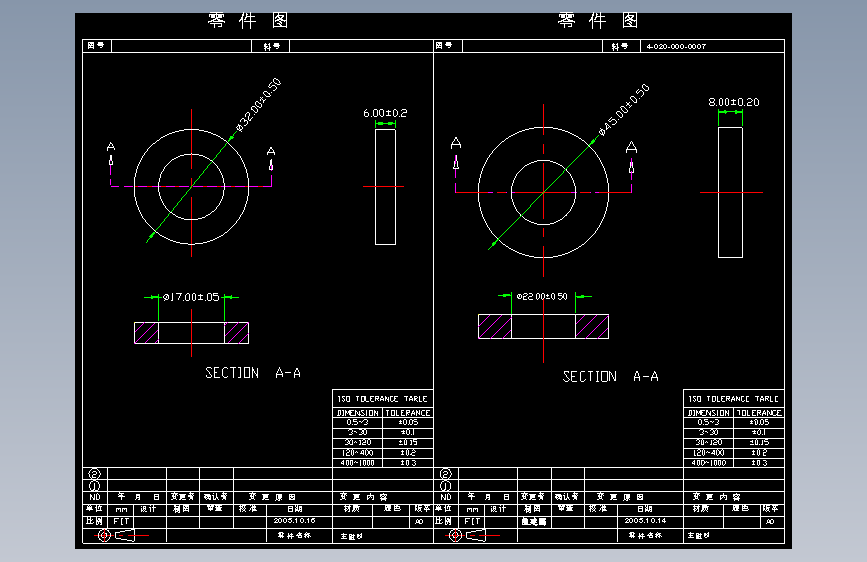The width and height of the screenshot is (867, 562).
Task: Pick the side-view rectangle under 6.00±0.2
Action: [385, 187]
